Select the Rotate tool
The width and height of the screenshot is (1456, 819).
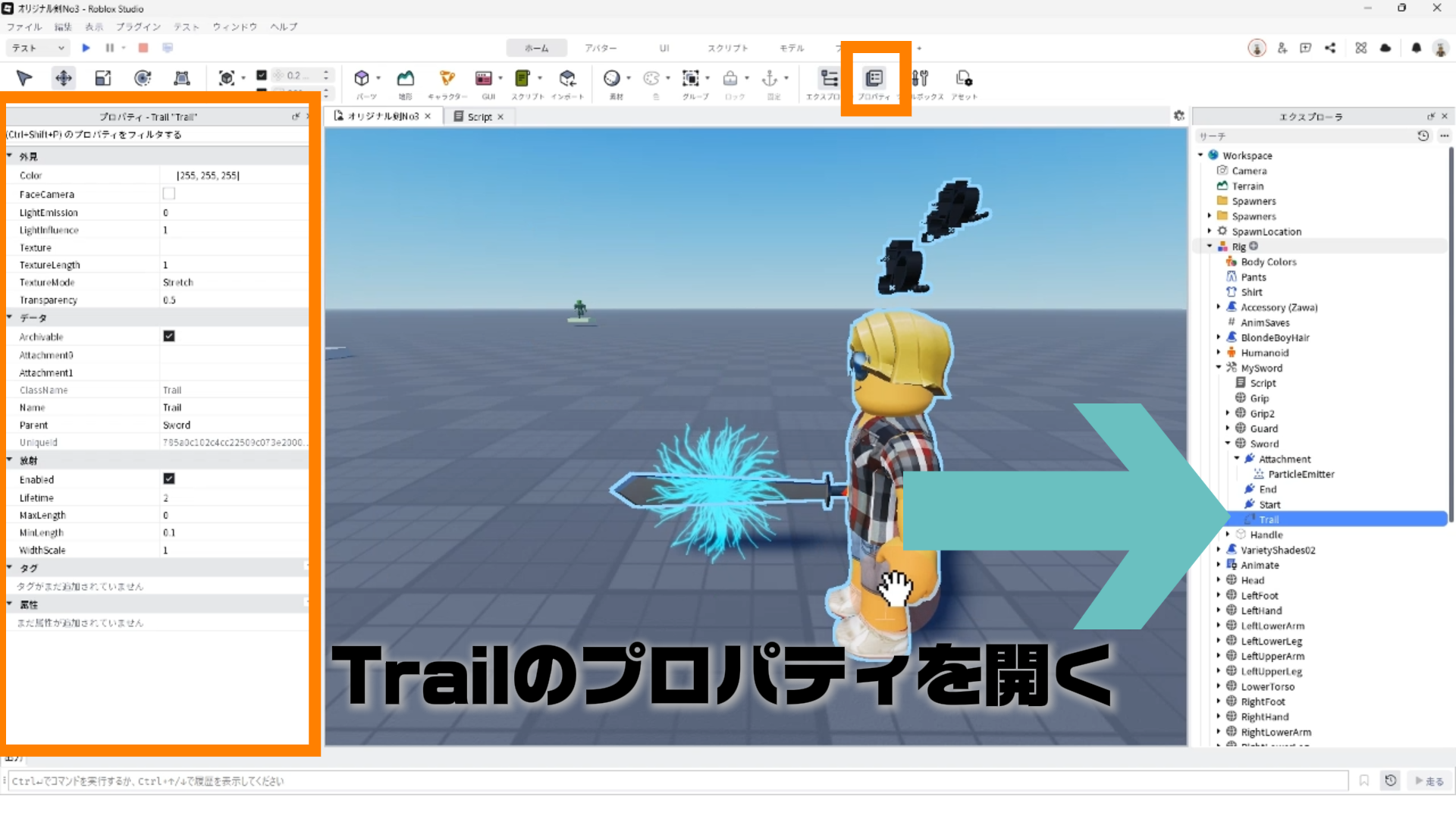coord(143,78)
